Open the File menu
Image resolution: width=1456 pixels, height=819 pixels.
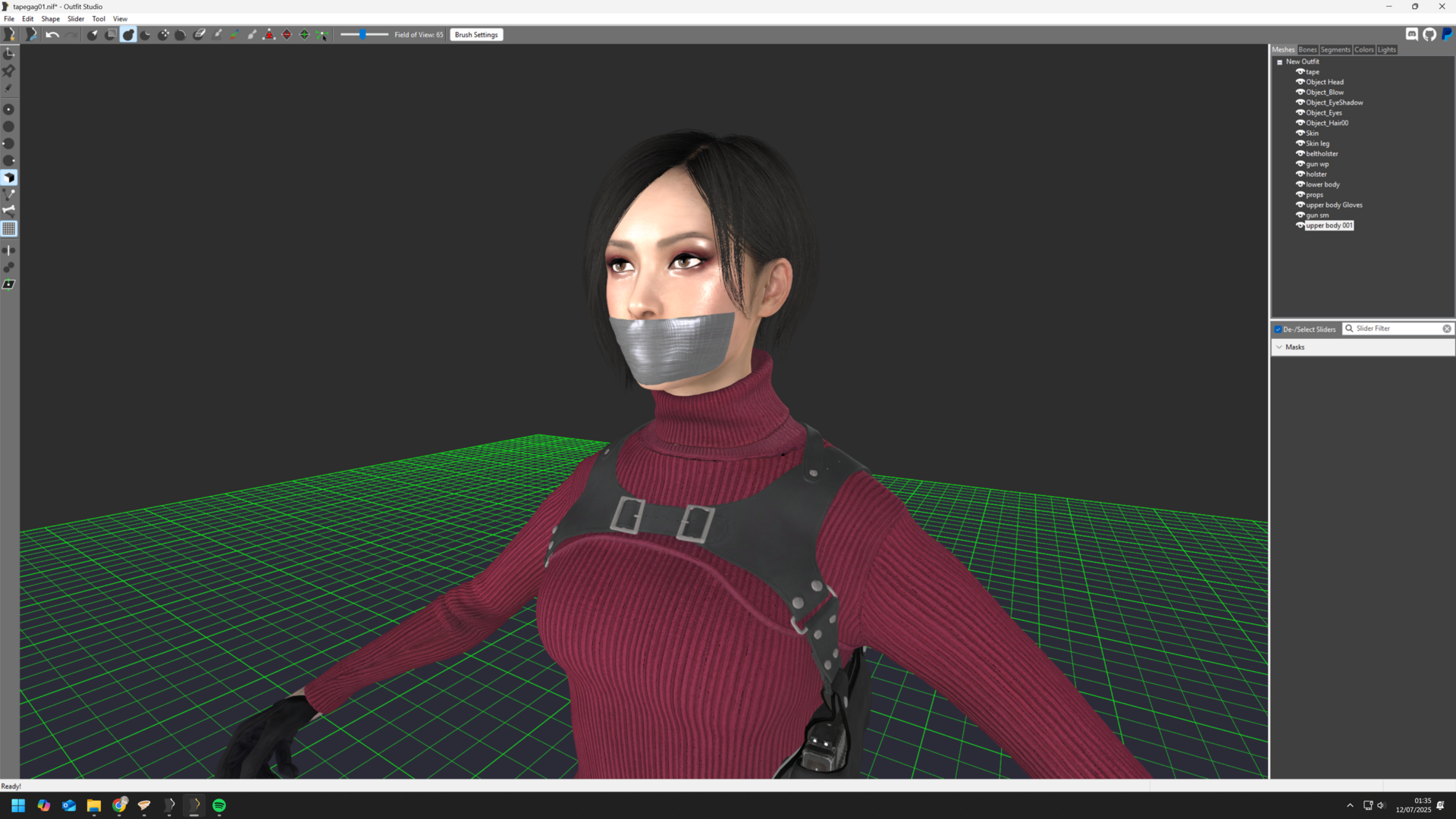pos(9,19)
